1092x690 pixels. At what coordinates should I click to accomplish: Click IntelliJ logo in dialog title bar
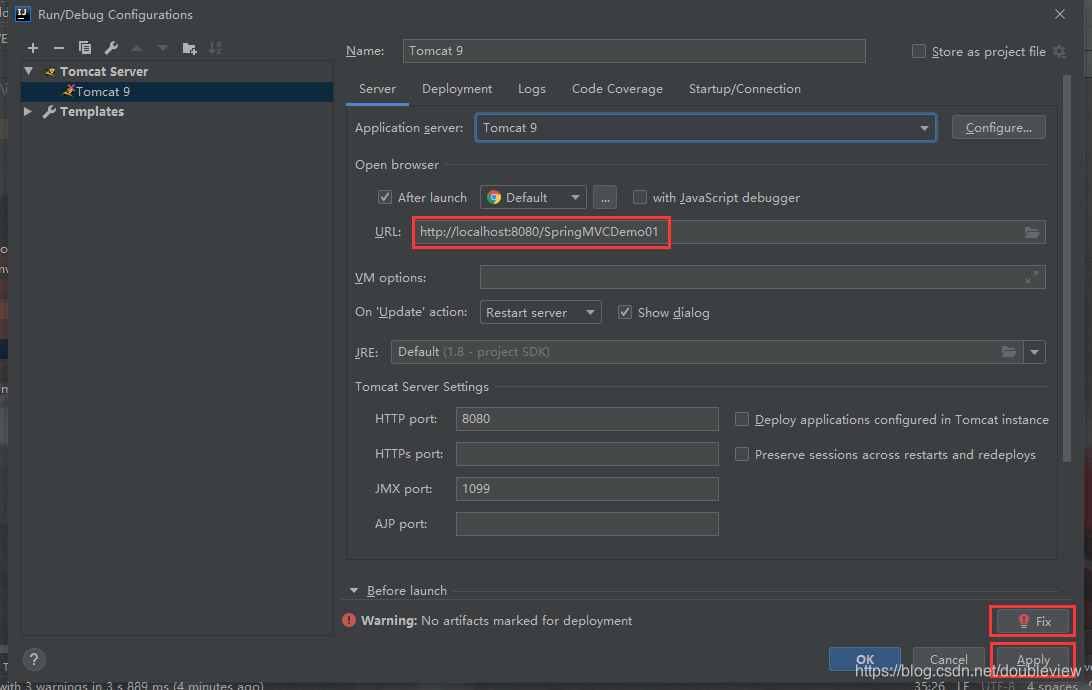coord(22,14)
